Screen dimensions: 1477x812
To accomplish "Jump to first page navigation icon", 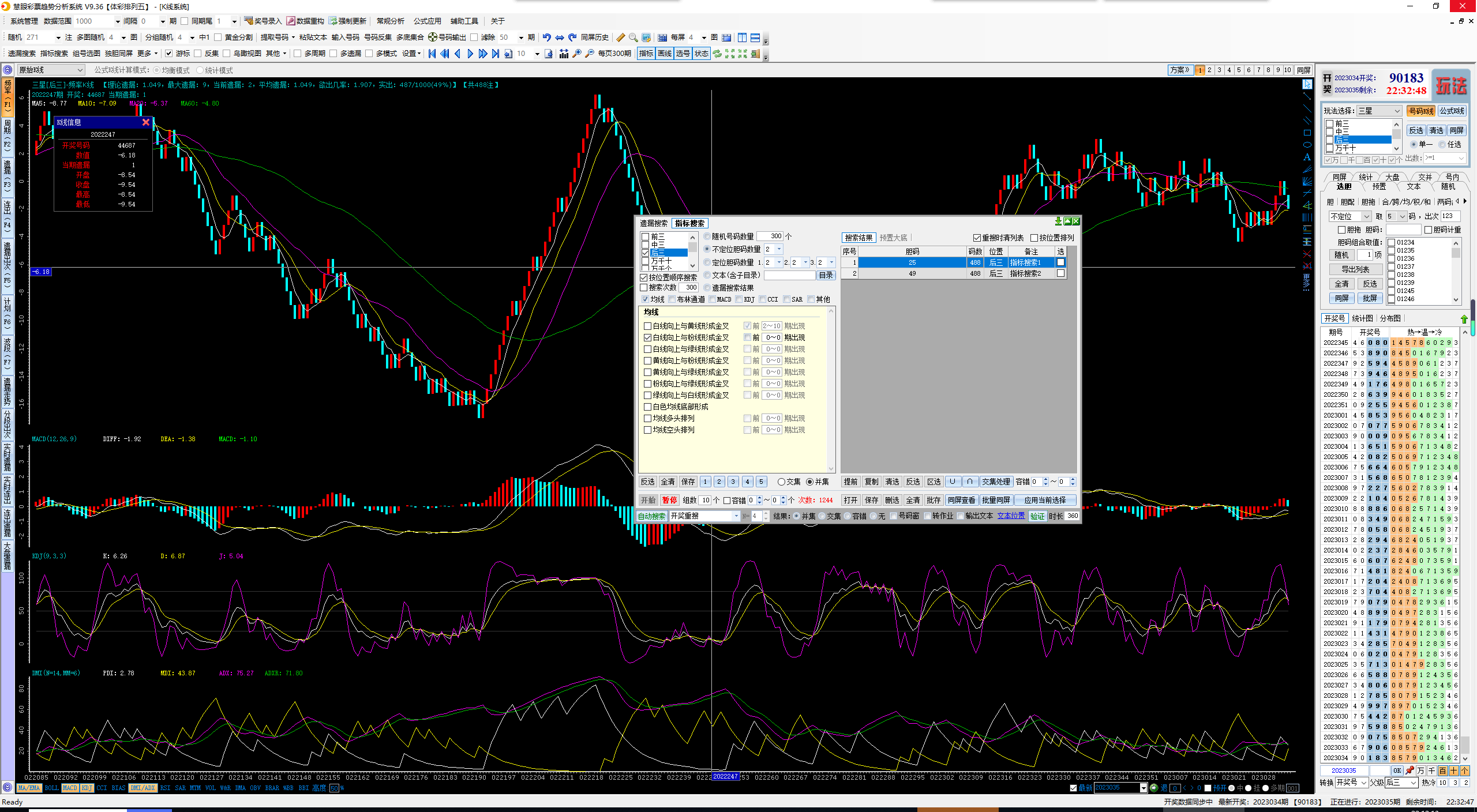I will pos(432,54).
